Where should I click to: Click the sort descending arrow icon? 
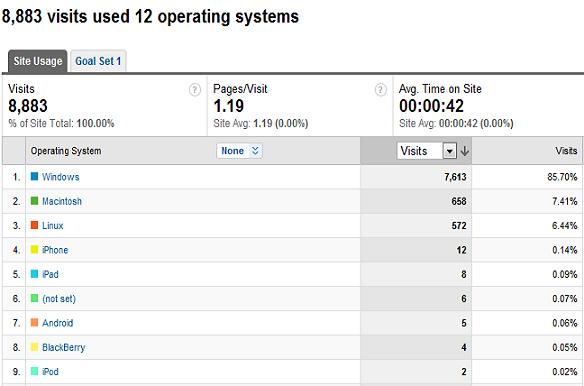pos(464,151)
